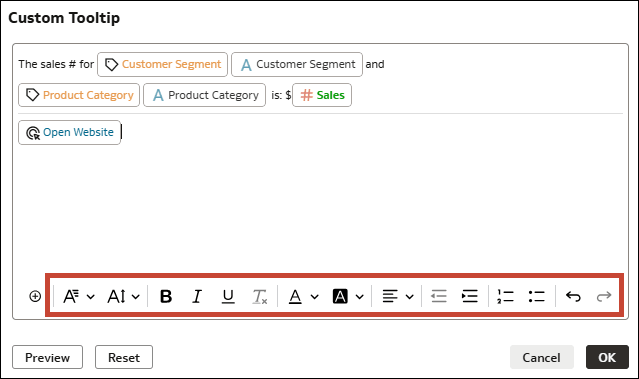
Task: Select the Customer Segment text value chip
Action: (x=297, y=64)
